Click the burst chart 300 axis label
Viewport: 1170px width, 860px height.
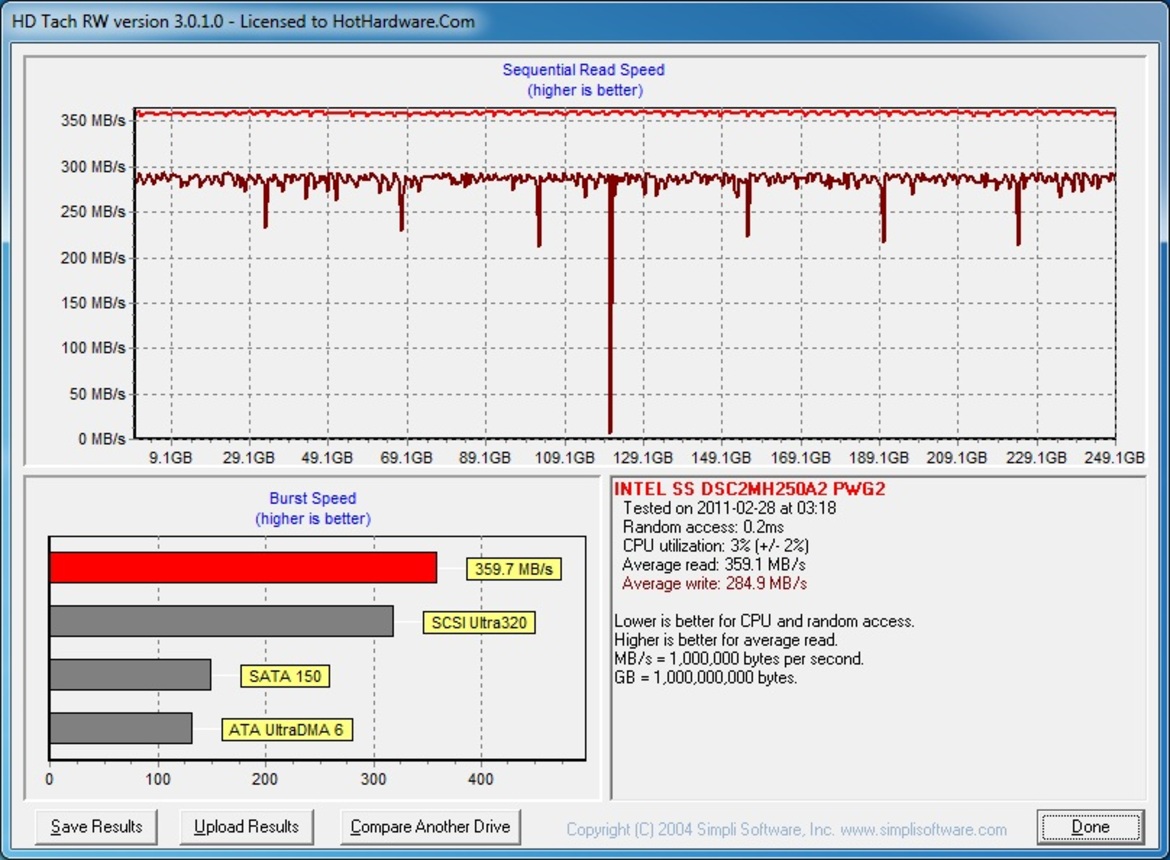[x=373, y=779]
